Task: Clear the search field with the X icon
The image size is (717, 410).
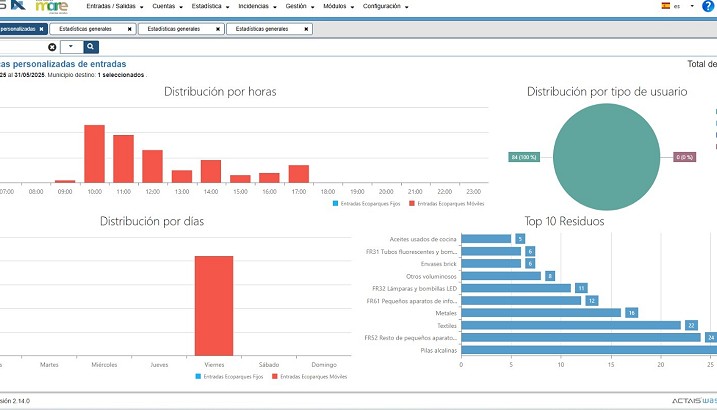Action: coord(52,47)
